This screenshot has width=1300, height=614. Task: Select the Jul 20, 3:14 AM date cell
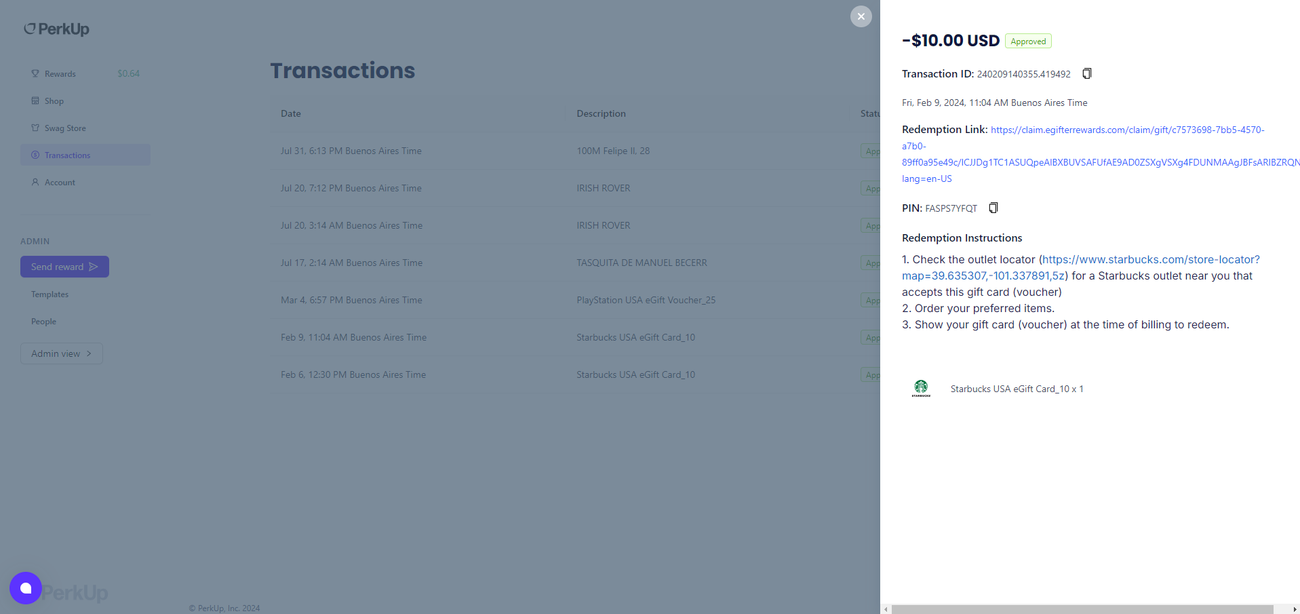coord(351,225)
